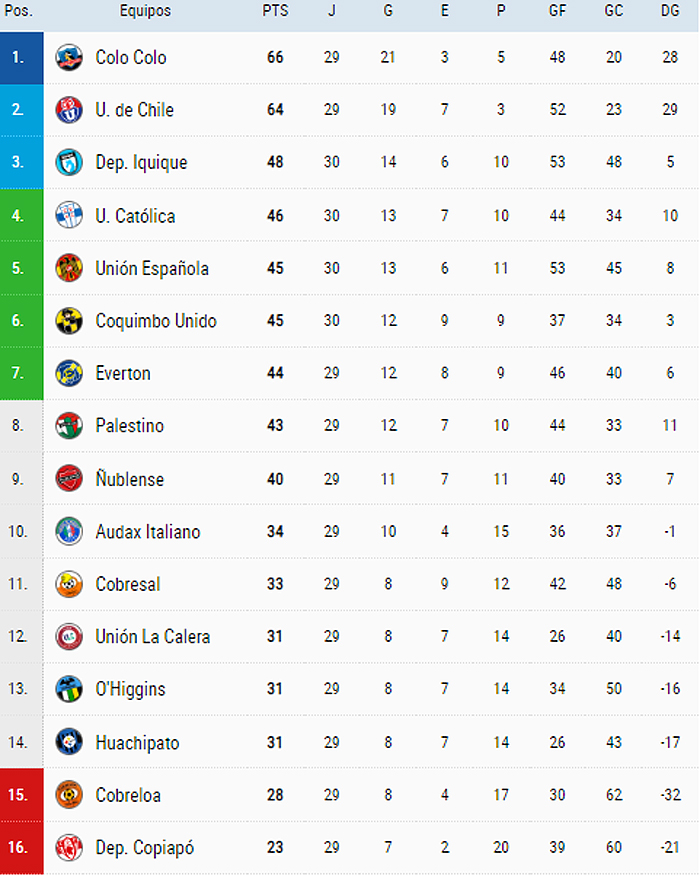Open the Unión La Calera team name

tap(153, 637)
